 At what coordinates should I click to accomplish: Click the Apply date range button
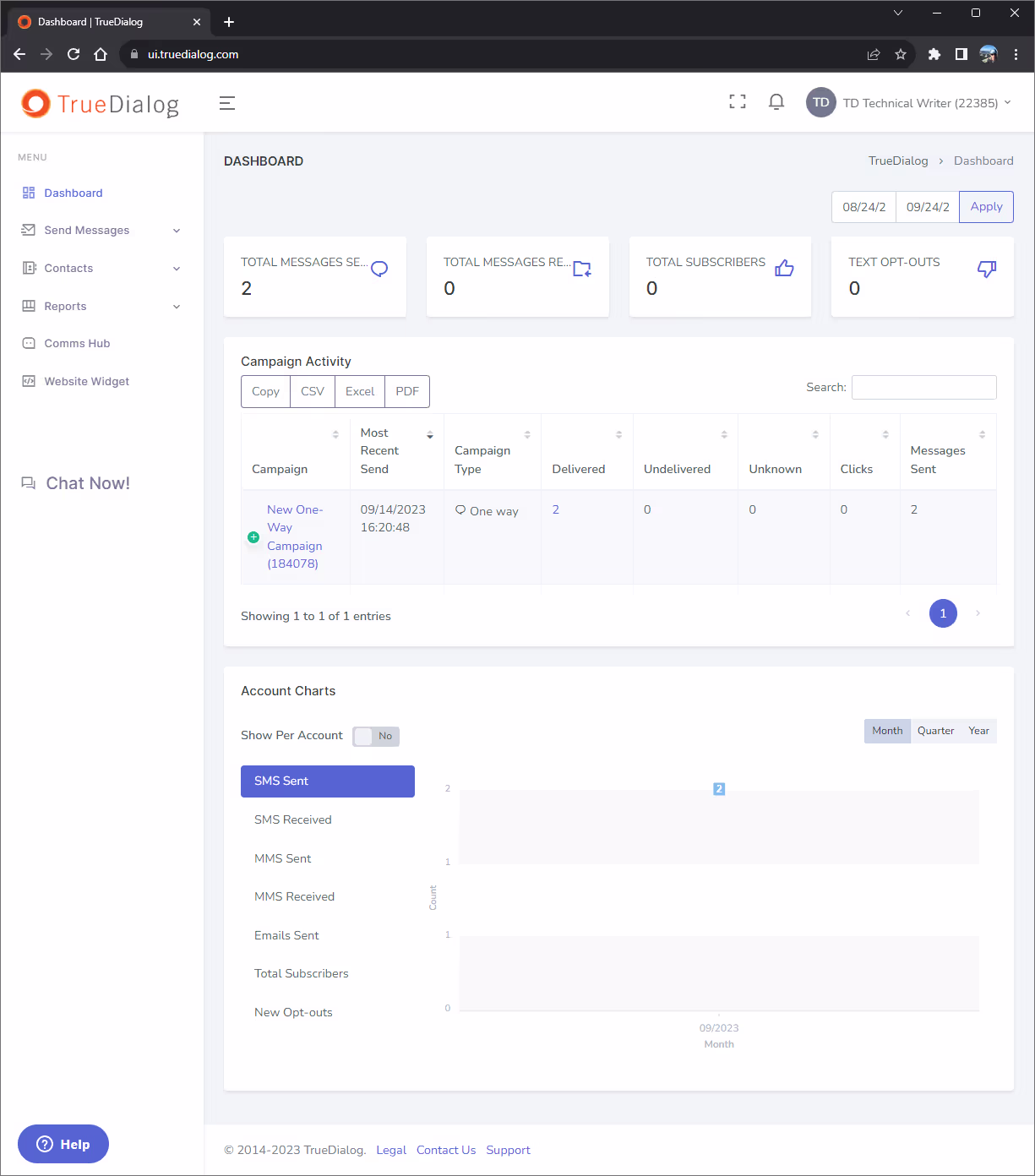[x=986, y=207]
